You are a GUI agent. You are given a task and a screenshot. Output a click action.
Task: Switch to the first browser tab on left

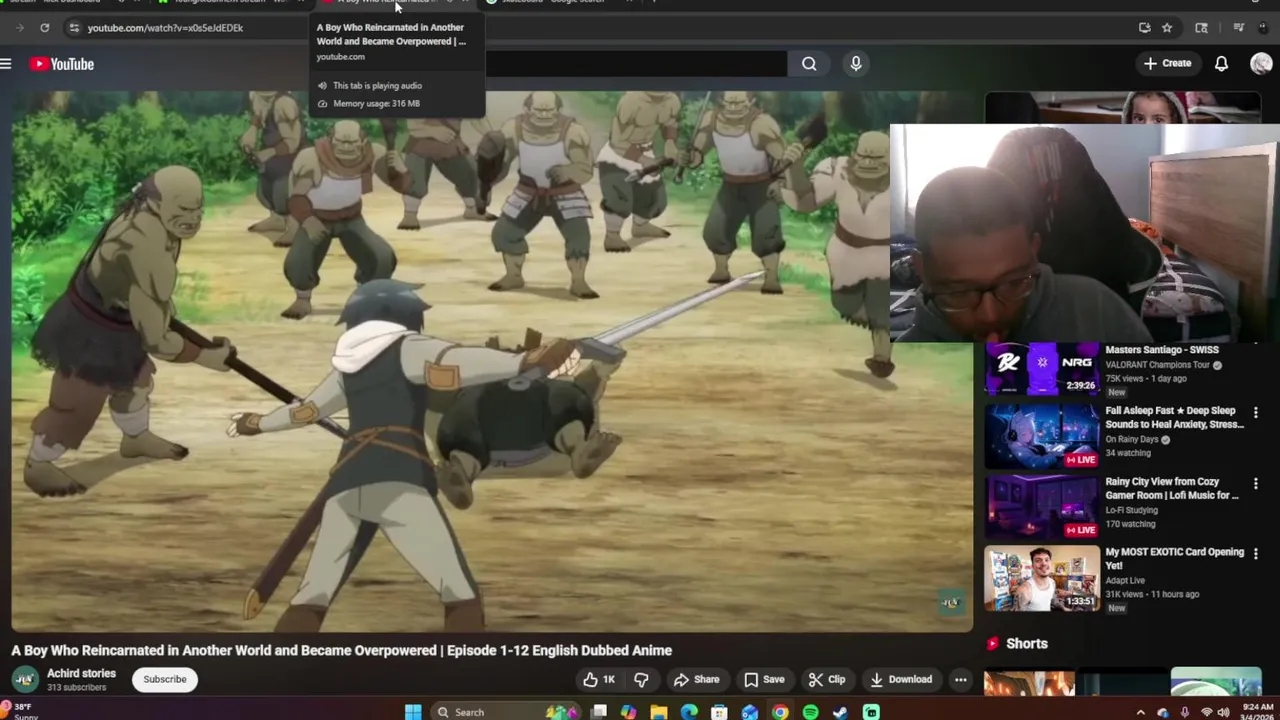pyautogui.click(x=70, y=2)
